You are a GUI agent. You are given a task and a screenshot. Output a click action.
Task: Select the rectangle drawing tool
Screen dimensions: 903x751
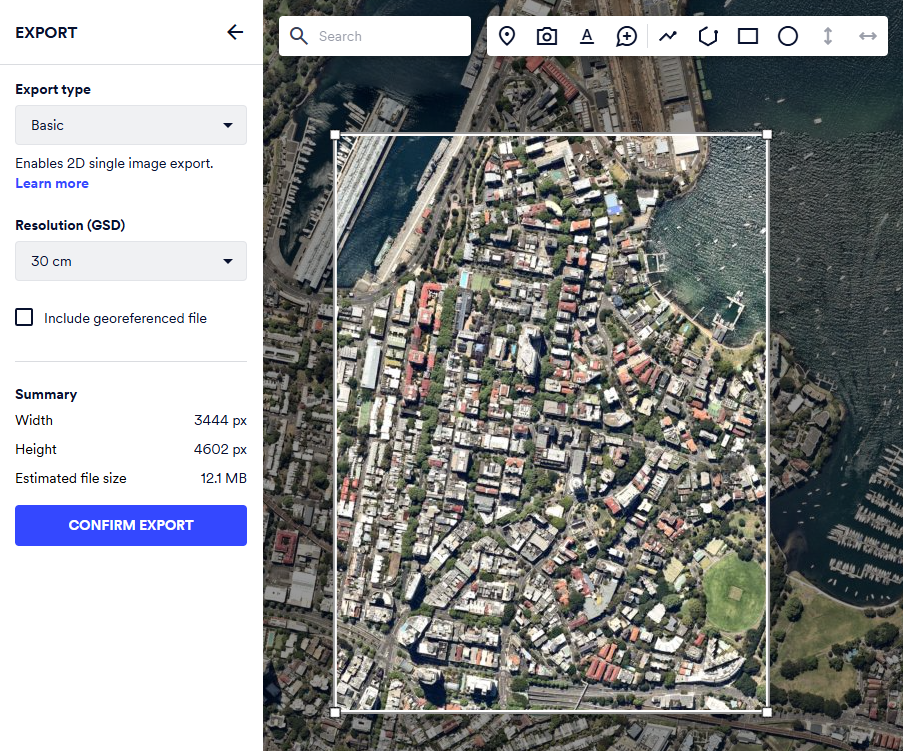click(x=748, y=36)
